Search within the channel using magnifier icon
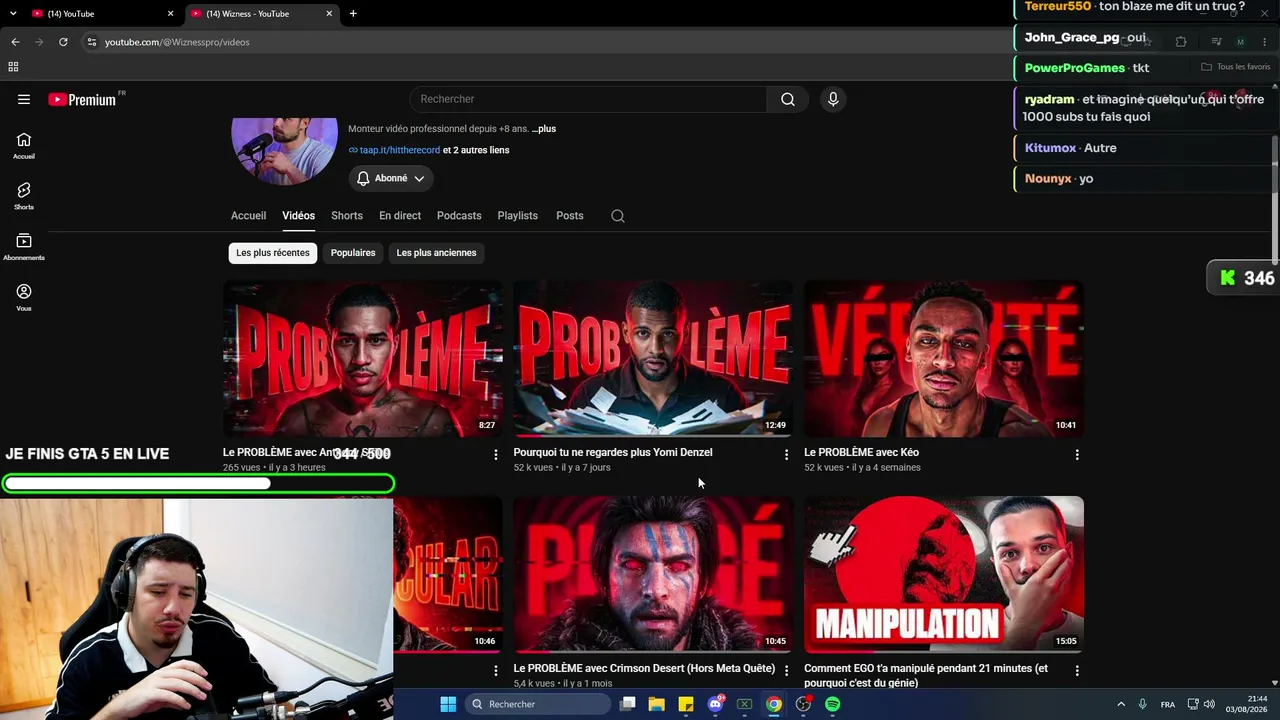The width and height of the screenshot is (1280, 720). (618, 216)
